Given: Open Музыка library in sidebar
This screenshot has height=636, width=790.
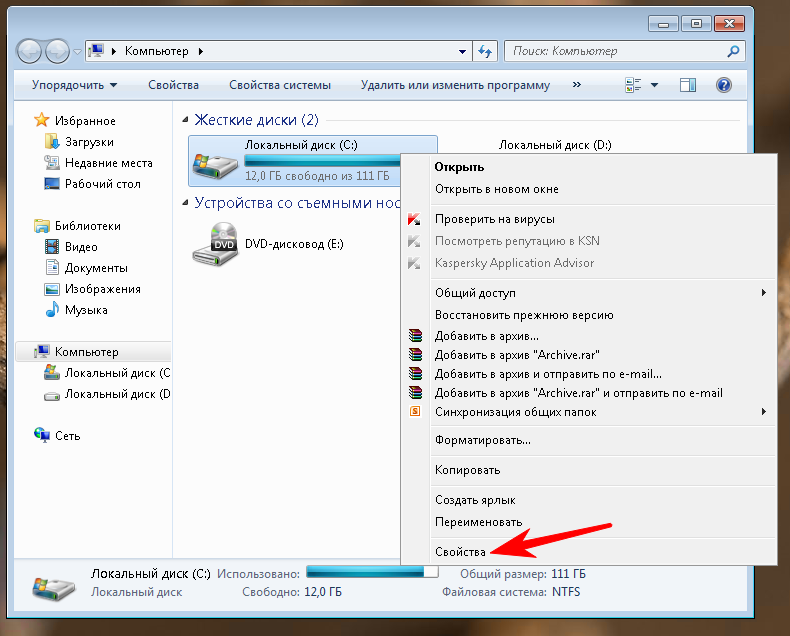Looking at the screenshot, I should pos(86,310).
